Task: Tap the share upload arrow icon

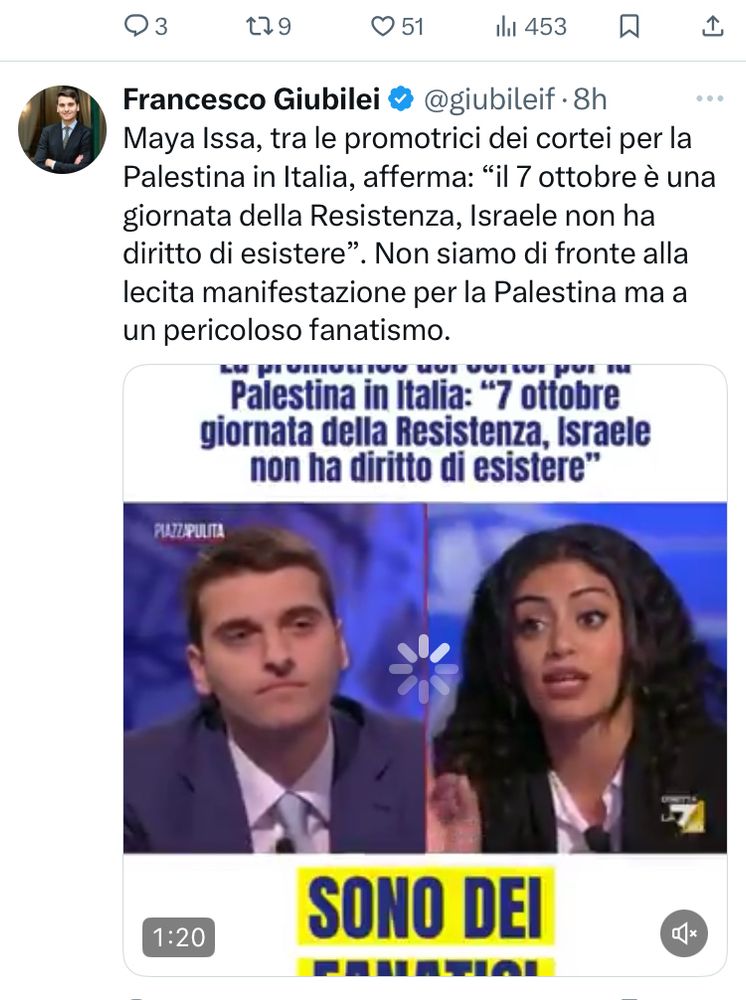Action: pos(712,26)
